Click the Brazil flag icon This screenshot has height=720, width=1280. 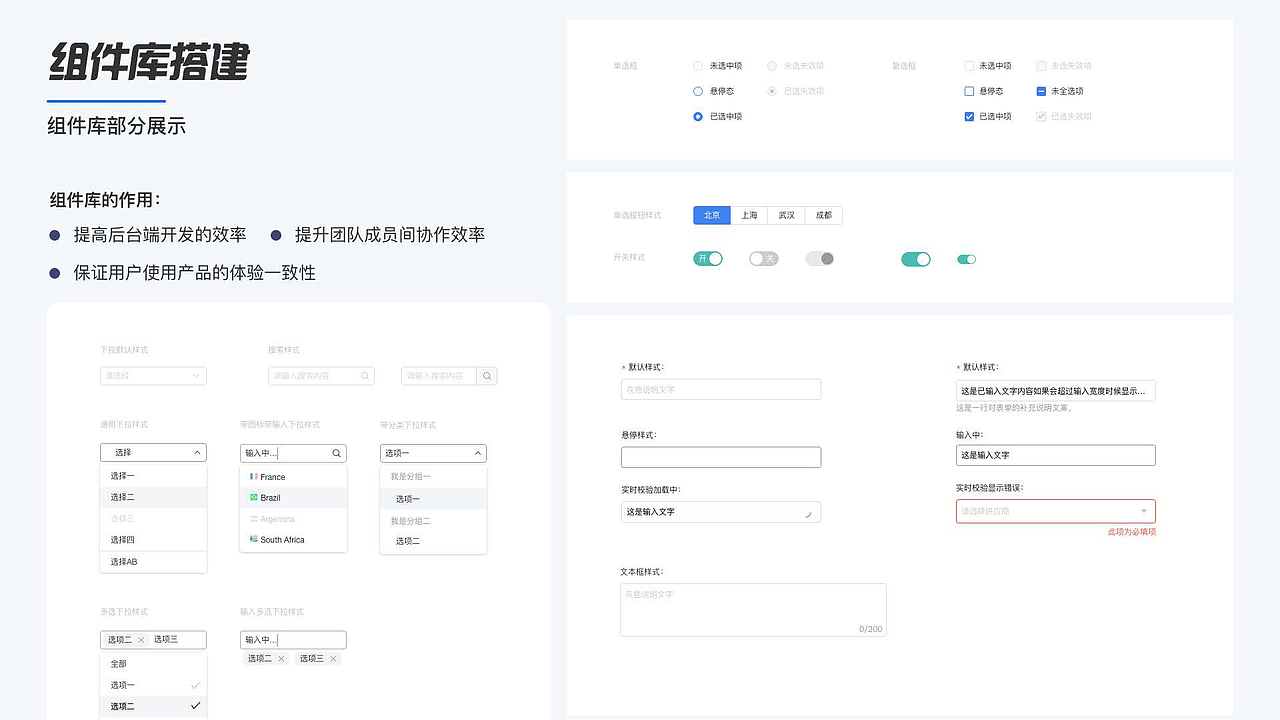254,497
